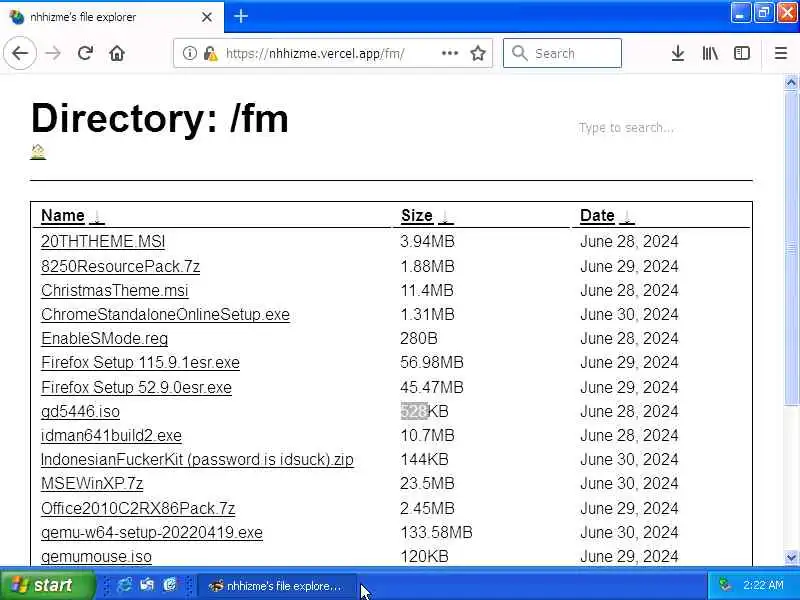Launch Internet Explorer from Quick Launch

[x=124, y=585]
